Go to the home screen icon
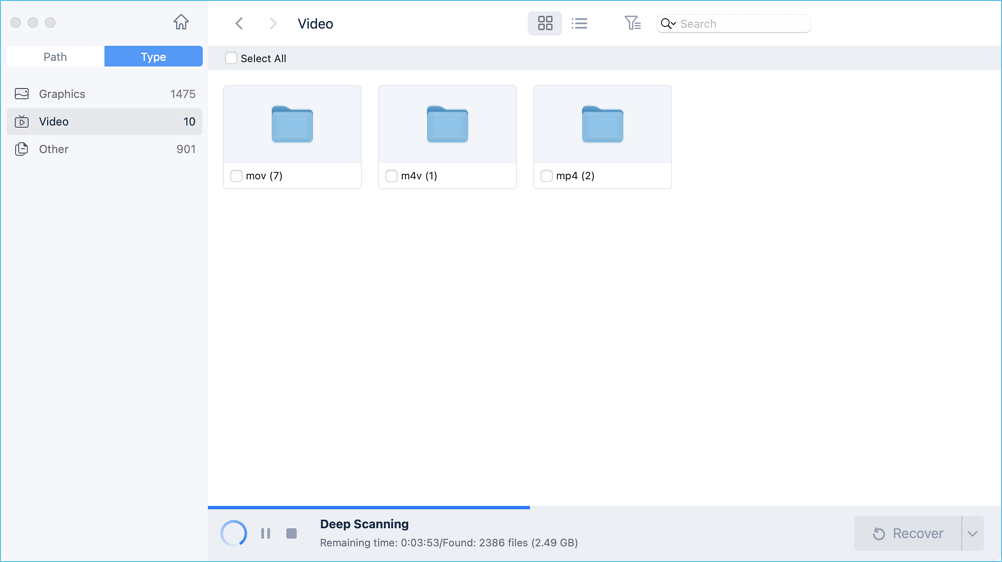The image size is (1002, 562). (x=181, y=22)
